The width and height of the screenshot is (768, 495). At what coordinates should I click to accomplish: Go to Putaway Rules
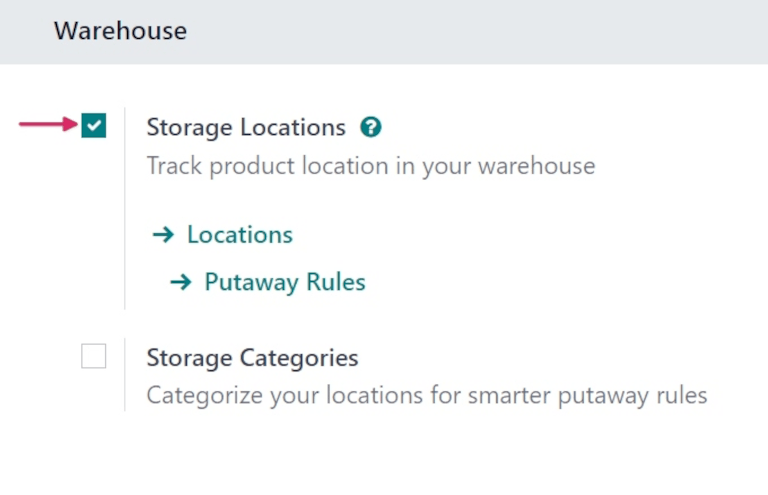[284, 283]
